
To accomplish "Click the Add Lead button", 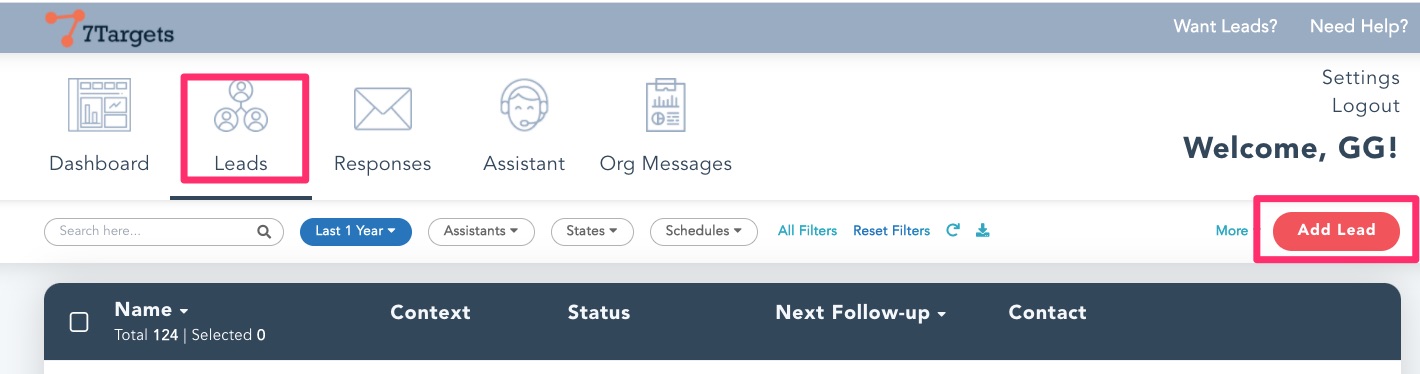I will 1336,230.
